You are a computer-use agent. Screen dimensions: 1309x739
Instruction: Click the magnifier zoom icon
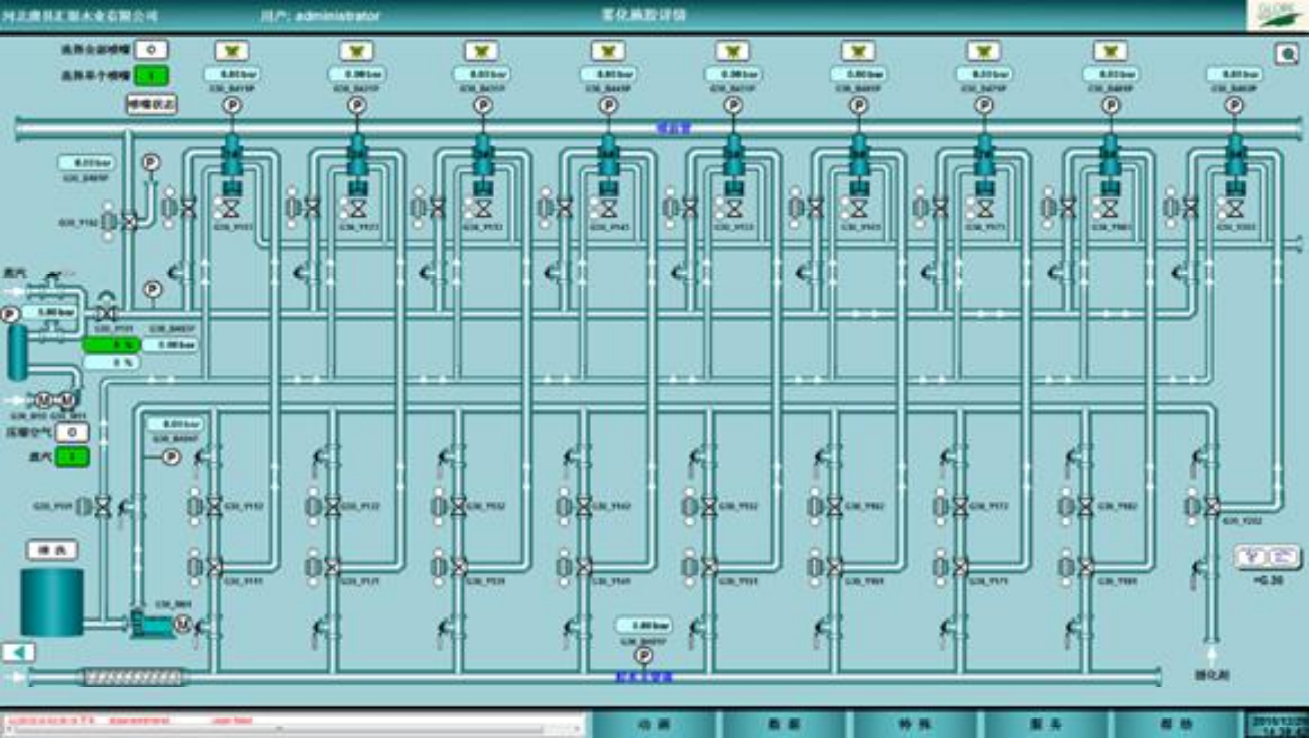(x=1286, y=55)
